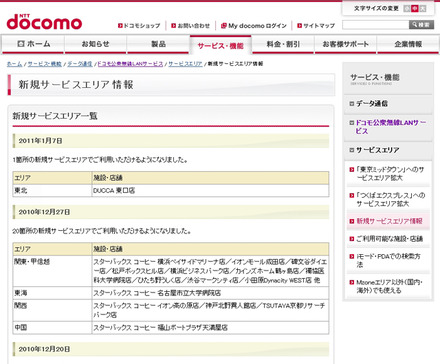The width and height of the screenshot is (440, 364).
Task: Select the large text size button
Action: [423, 9]
